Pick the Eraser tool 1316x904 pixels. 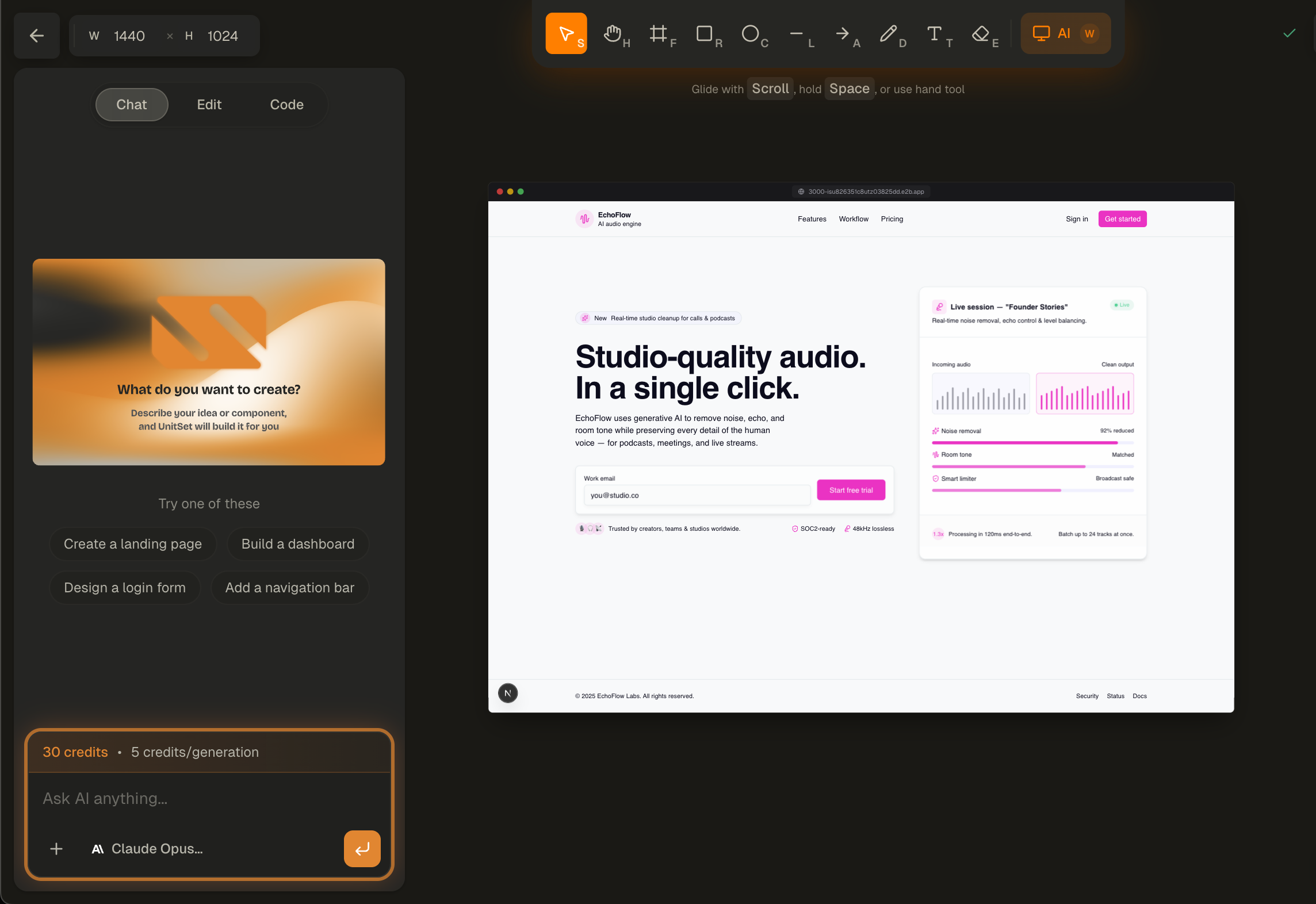(x=981, y=34)
